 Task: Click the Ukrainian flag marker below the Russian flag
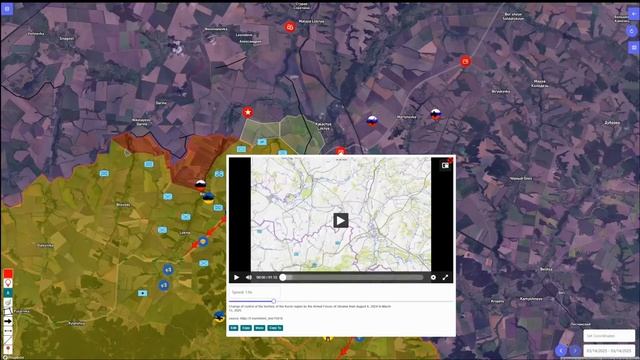pyautogui.click(x=208, y=198)
